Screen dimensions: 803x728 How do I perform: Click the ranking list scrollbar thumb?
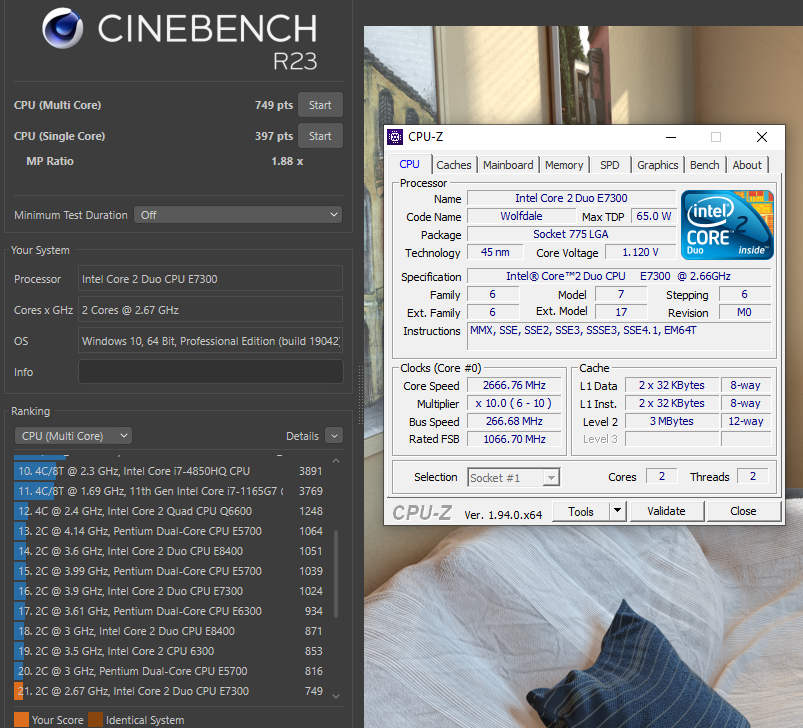point(336,573)
